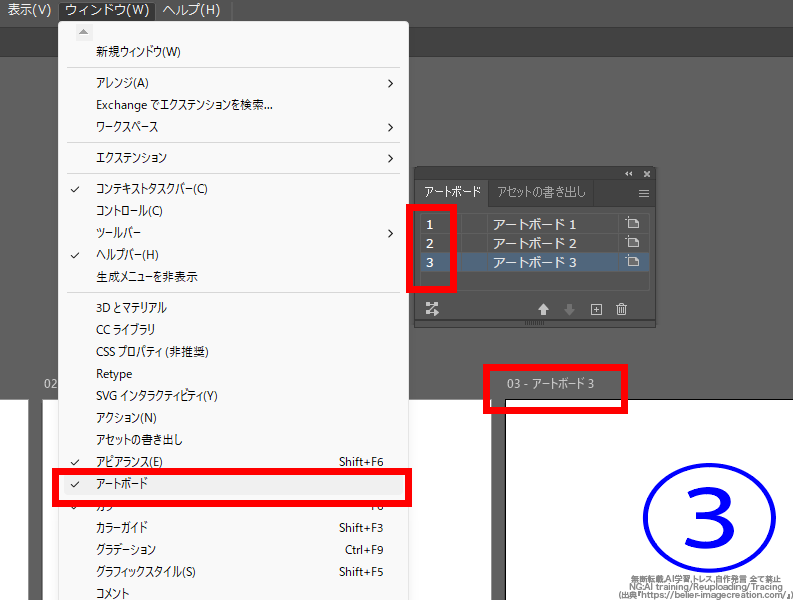
Task: Switch to the アセットの書き出し tab
Action: tap(541, 192)
